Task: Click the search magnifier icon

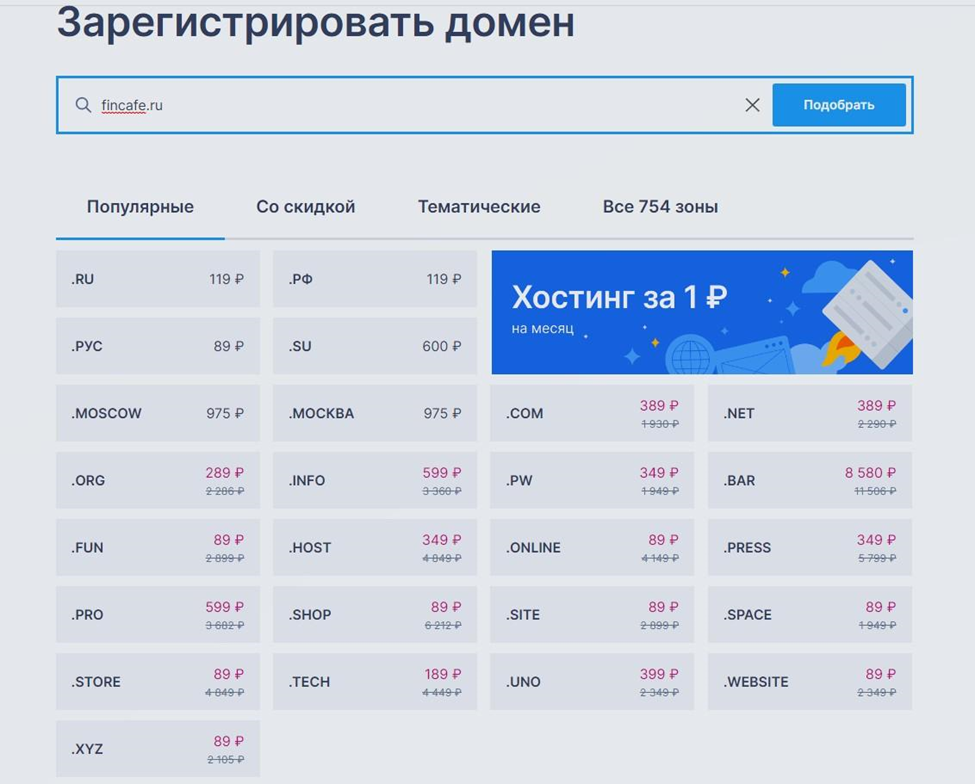Action: pos(83,104)
